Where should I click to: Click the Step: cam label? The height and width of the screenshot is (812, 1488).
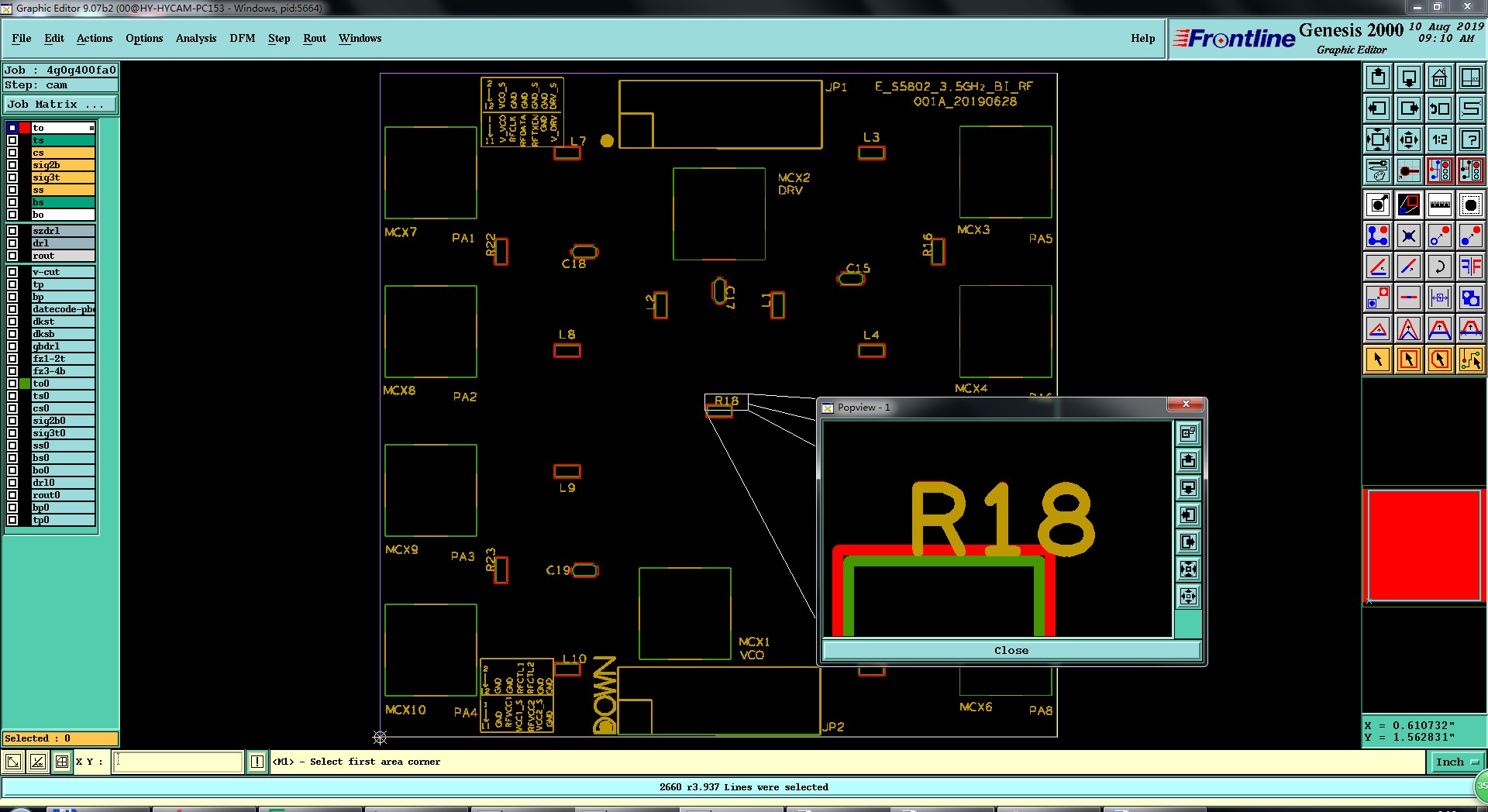[60, 85]
